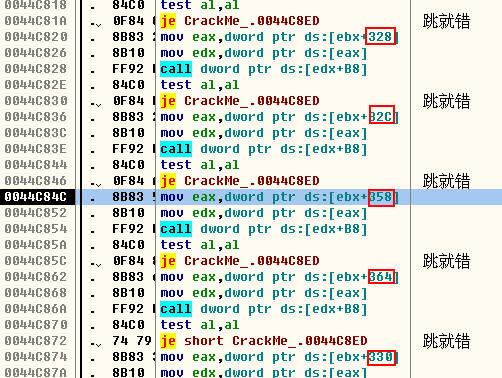This screenshot has width=502, height=378.
Task: Click address 0044C85C in the address column
Action: (36, 261)
